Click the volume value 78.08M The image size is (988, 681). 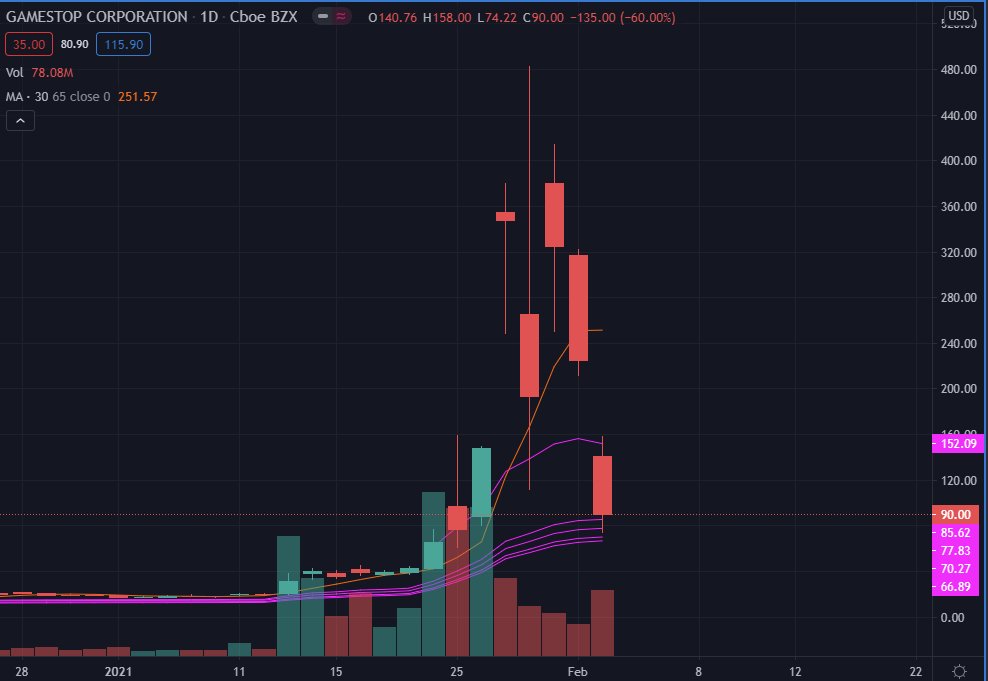tap(52, 72)
